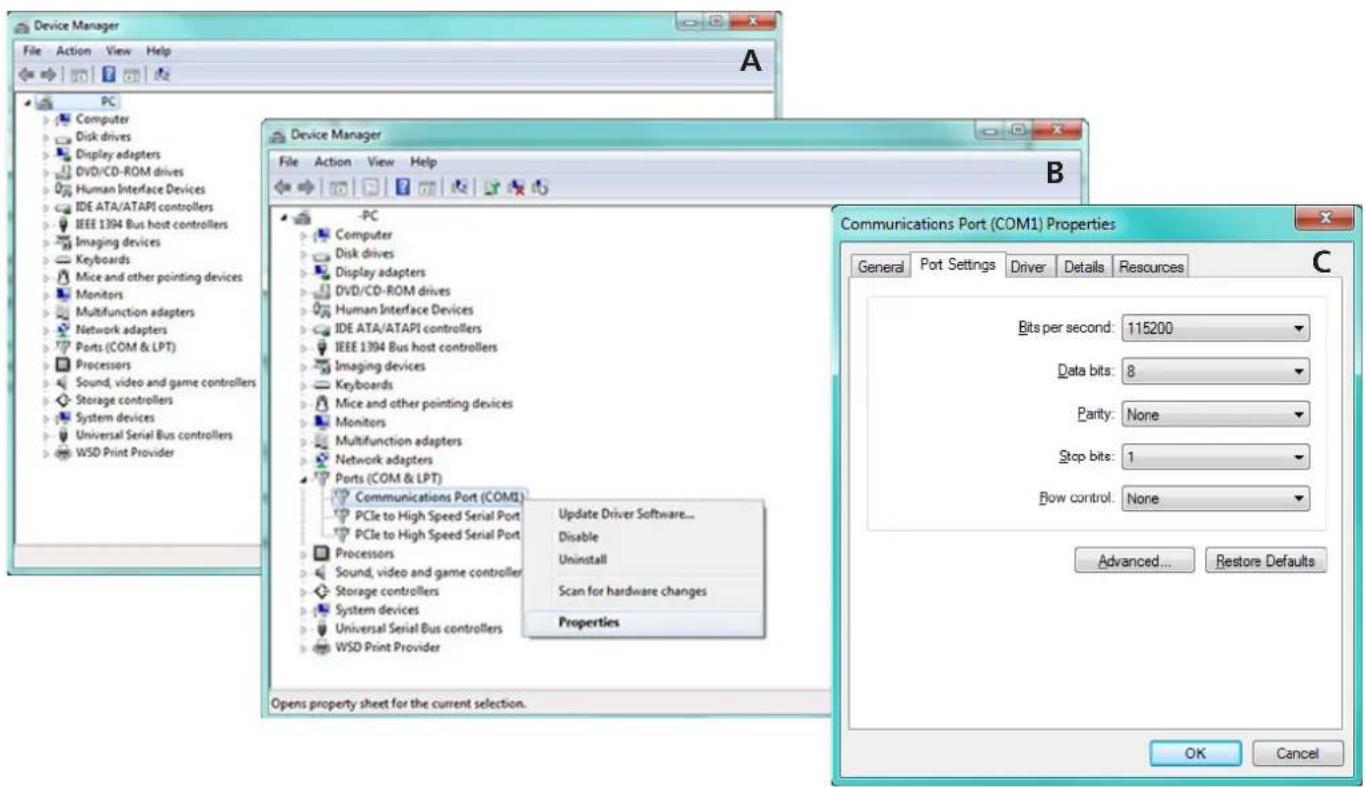This screenshot has width=1365, height=787.
Task: Open Help menu in rear Device Manager
Action: [158, 50]
